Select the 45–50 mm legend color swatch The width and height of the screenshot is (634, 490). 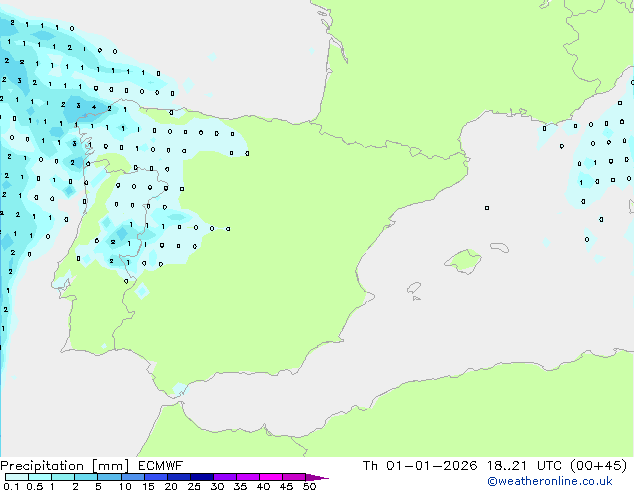pos(294,477)
